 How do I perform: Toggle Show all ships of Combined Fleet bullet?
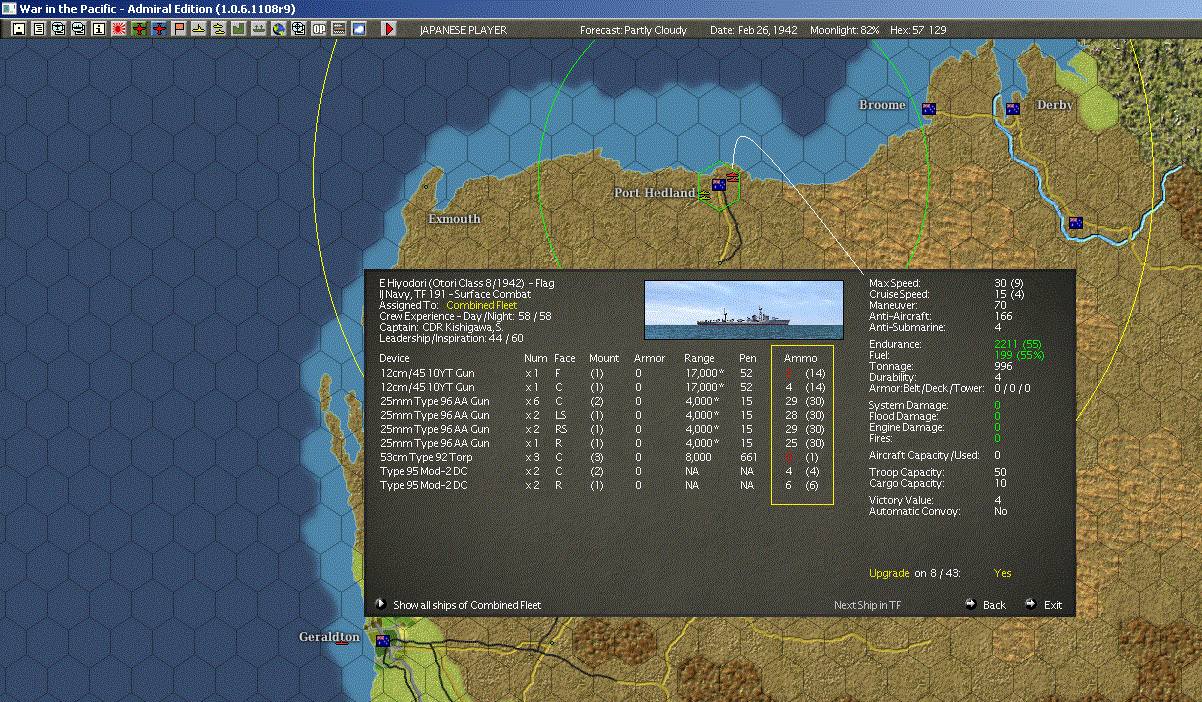click(x=380, y=604)
